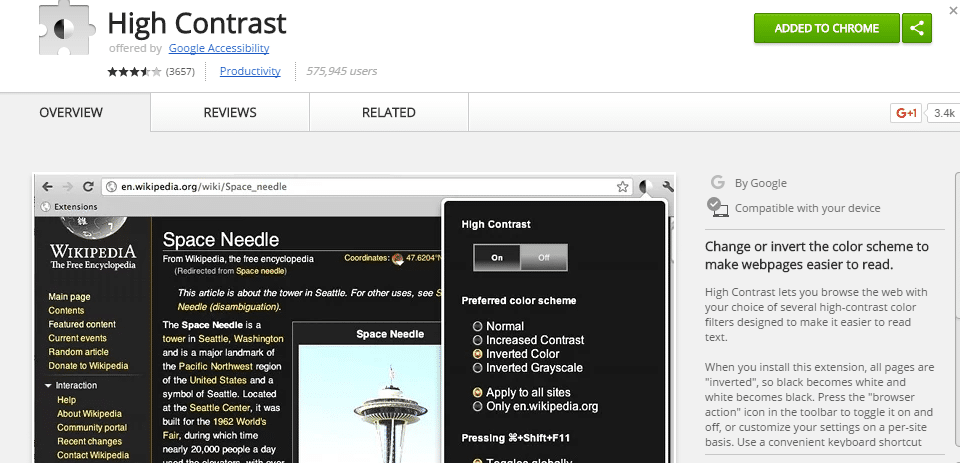Select the Normal color scheme radio
Viewport: 960px width, 463px height.
[x=478, y=326]
